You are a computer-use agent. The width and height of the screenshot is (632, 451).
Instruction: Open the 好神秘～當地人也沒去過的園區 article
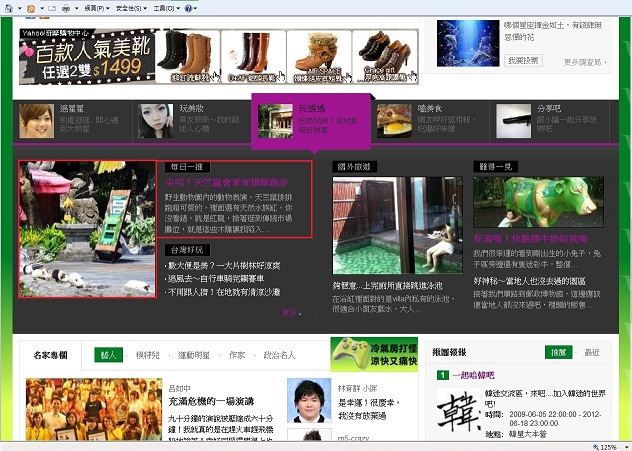pyautogui.click(x=530, y=281)
